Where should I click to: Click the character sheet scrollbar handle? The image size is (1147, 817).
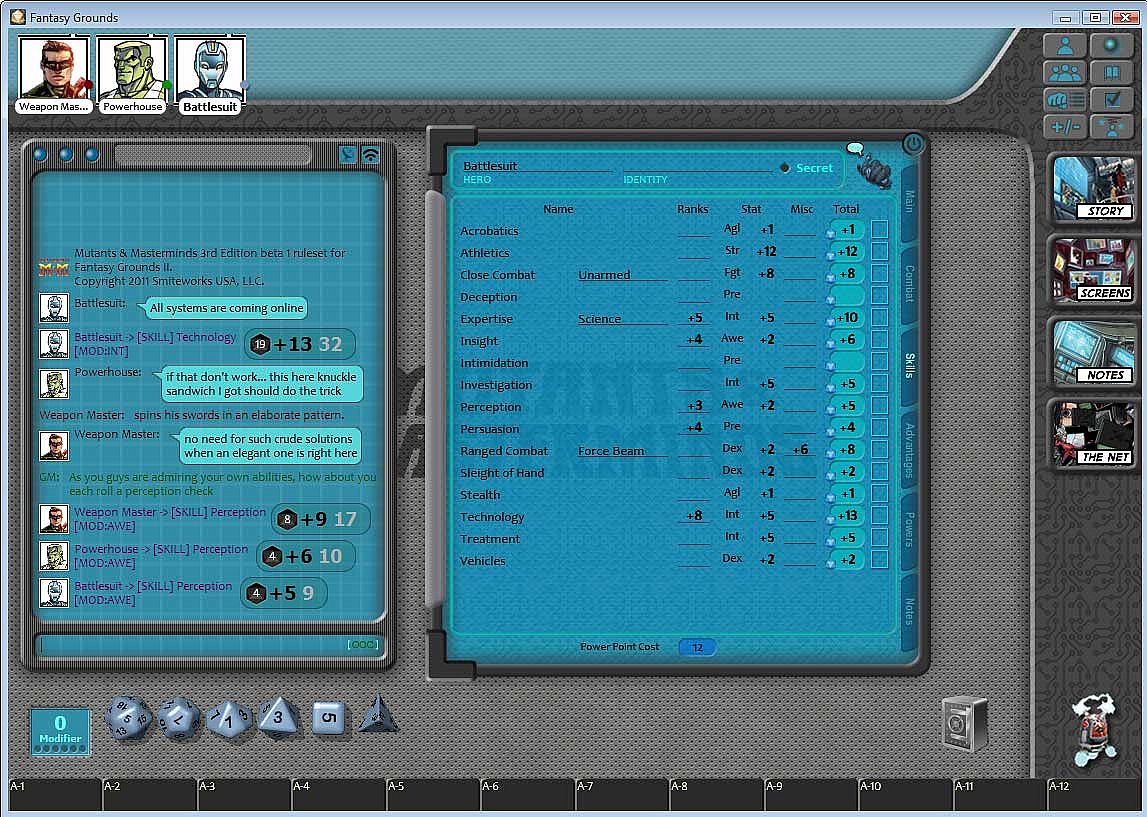[x=435, y=399]
